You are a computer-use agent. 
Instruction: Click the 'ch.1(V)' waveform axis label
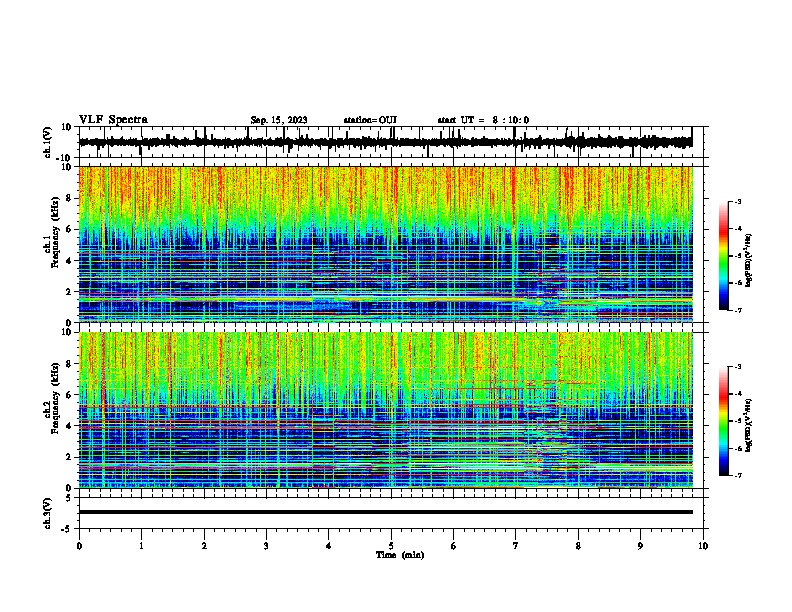(48, 142)
